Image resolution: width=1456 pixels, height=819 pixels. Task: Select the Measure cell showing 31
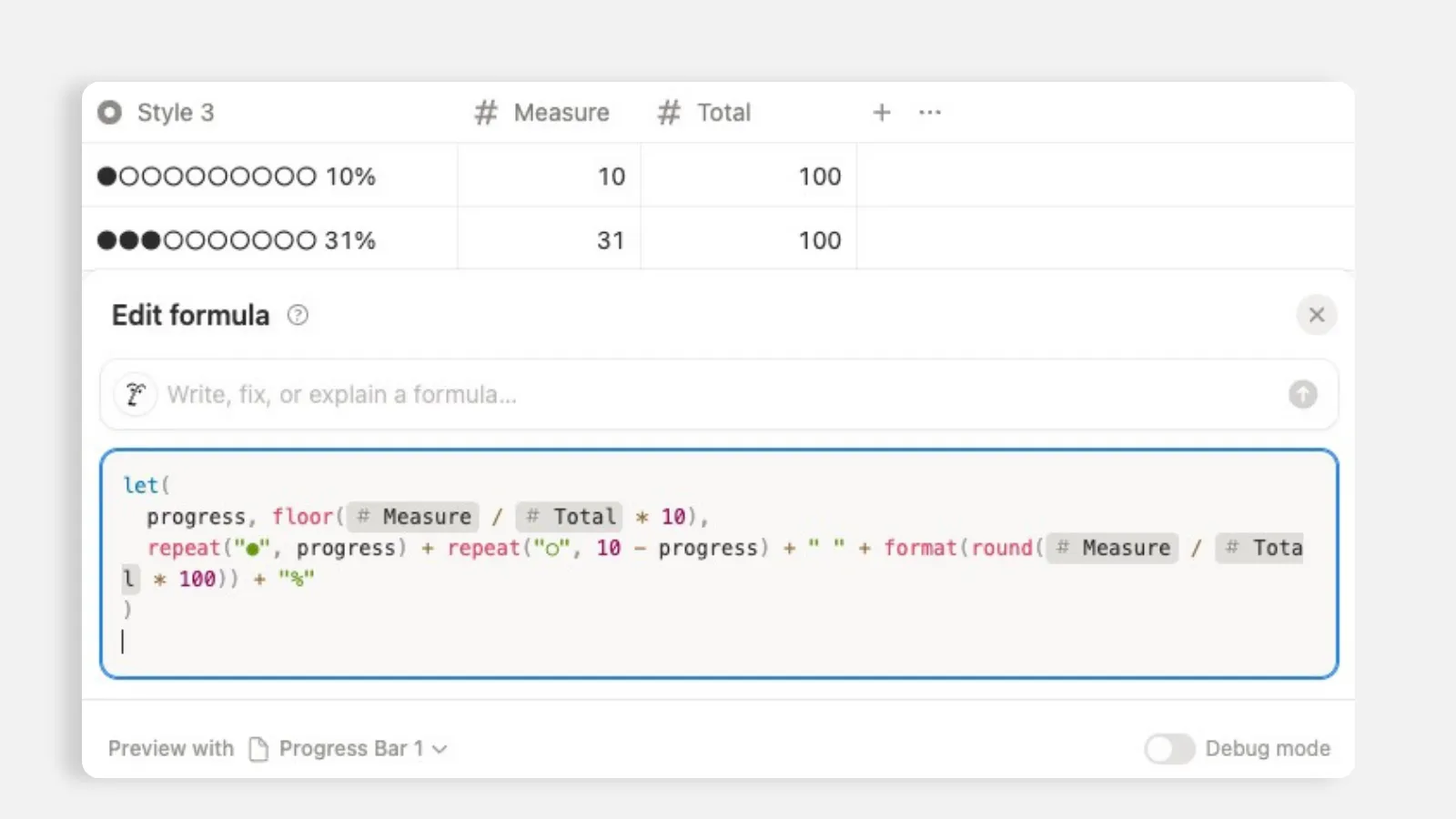coord(550,240)
